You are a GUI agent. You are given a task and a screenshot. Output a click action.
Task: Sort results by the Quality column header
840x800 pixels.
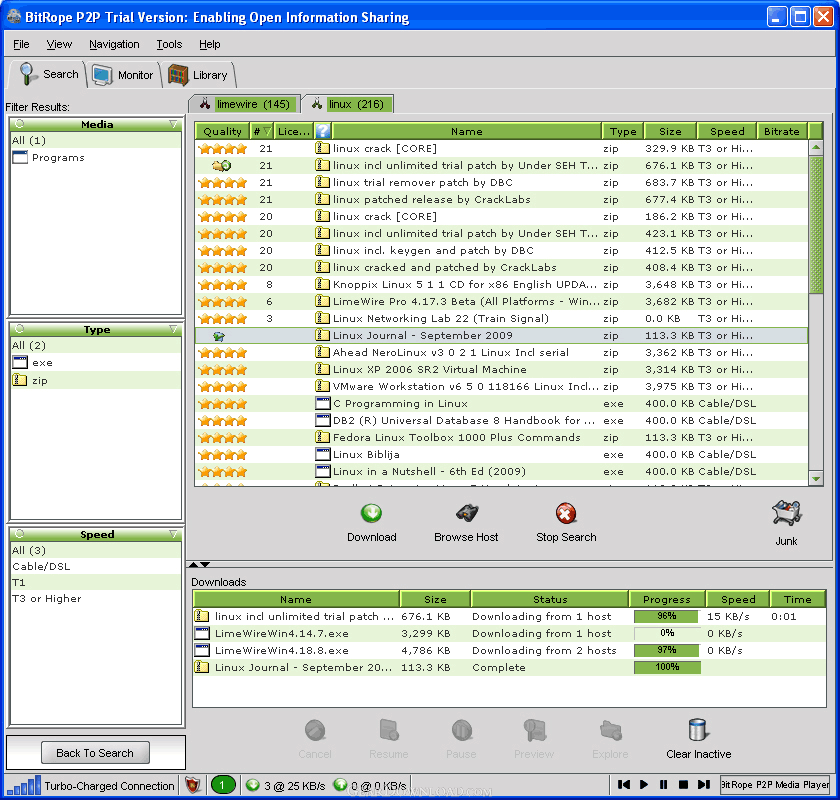pyautogui.click(x=222, y=131)
